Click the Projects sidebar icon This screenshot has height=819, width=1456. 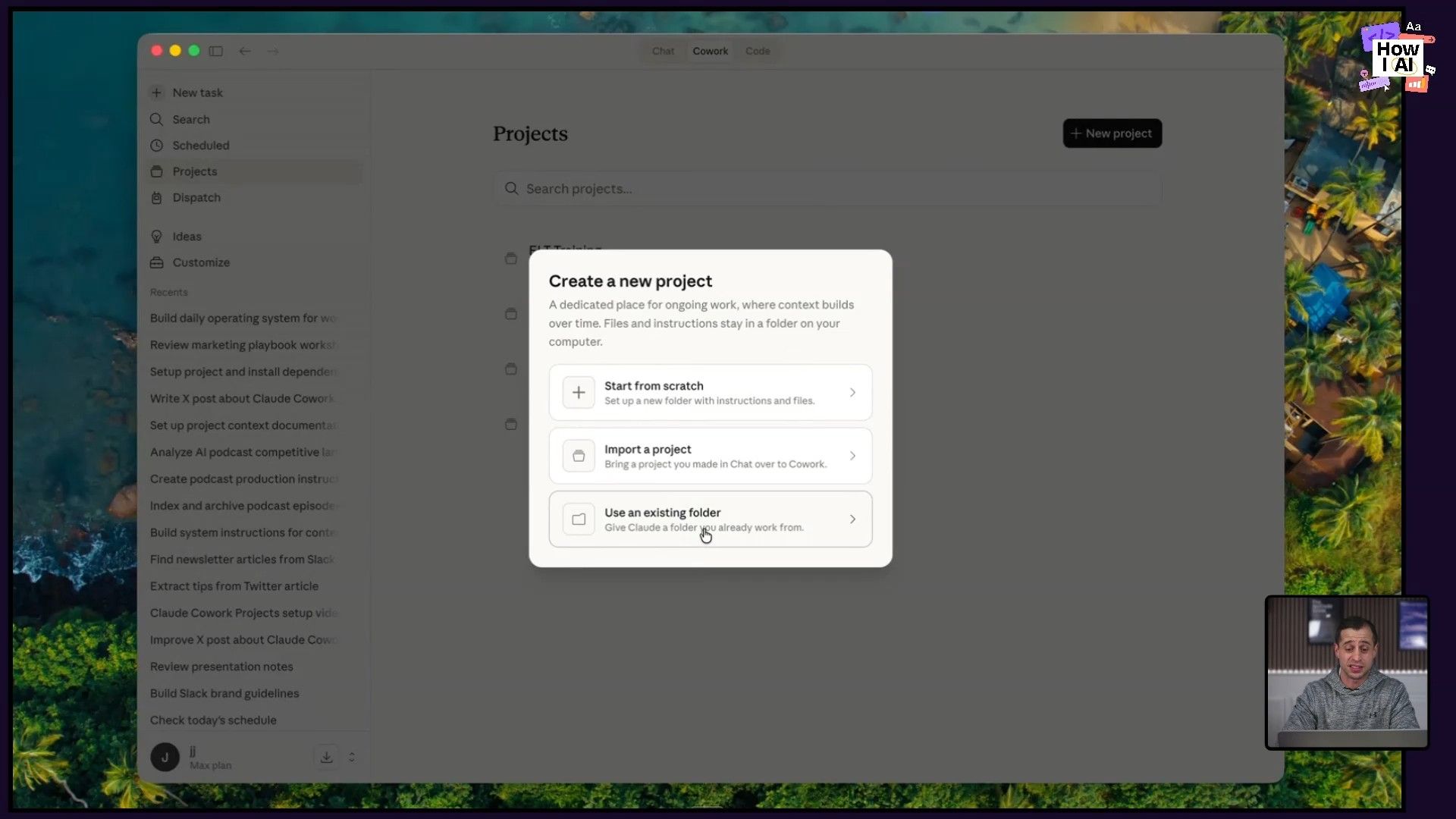coord(157,171)
